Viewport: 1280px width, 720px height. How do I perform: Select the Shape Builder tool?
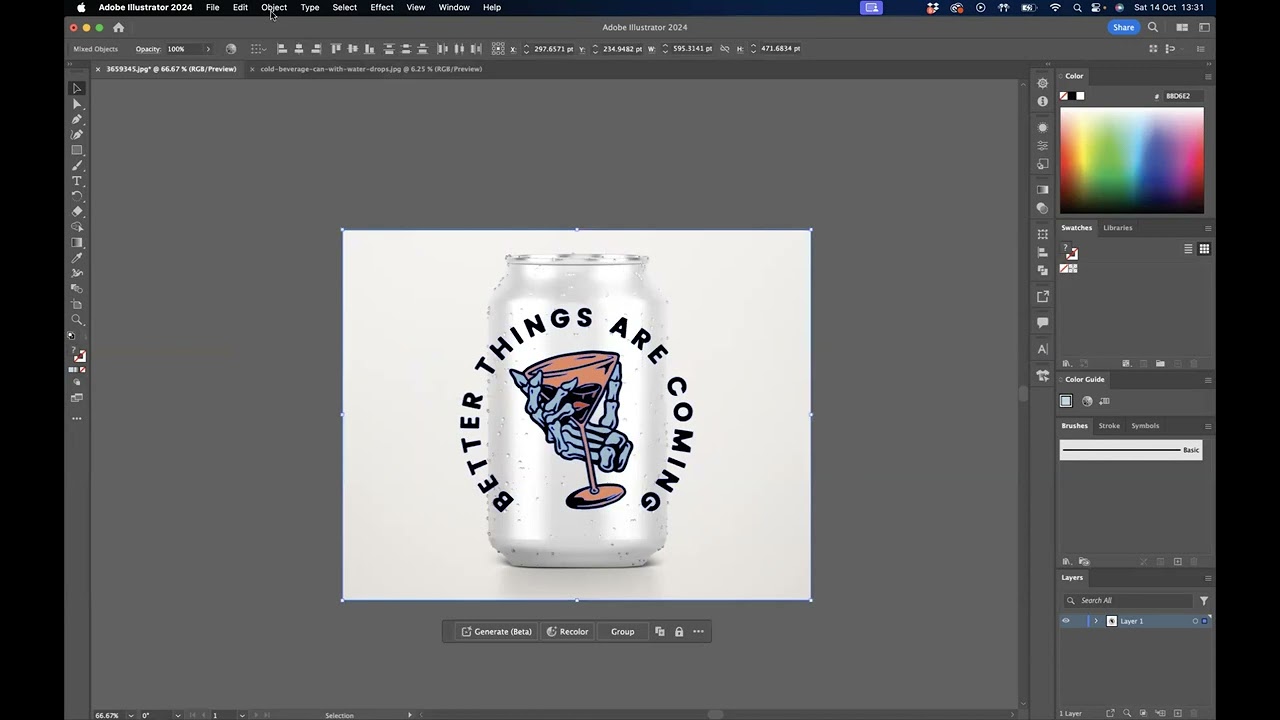77,227
